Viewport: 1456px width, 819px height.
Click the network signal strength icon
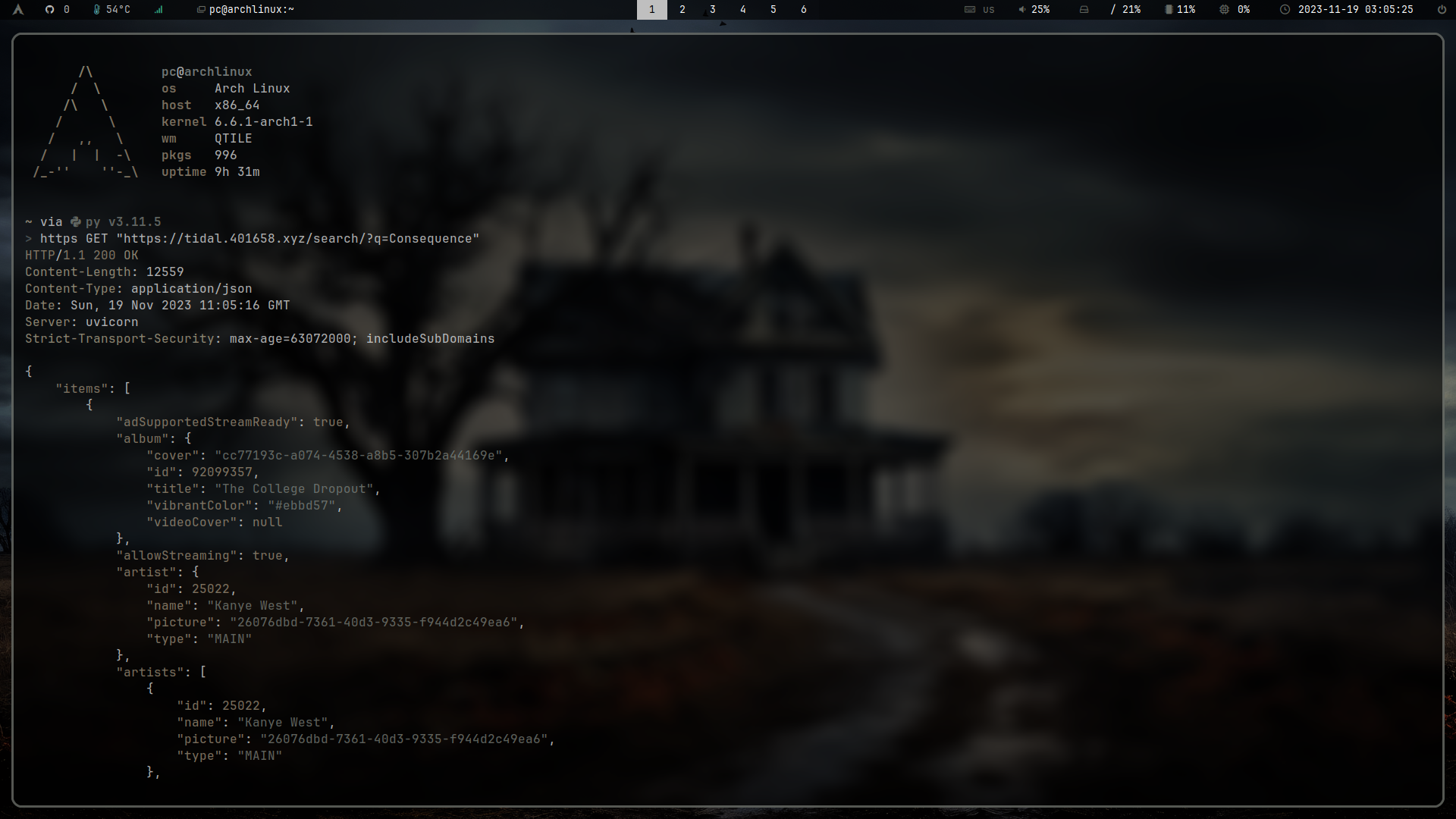click(x=158, y=10)
